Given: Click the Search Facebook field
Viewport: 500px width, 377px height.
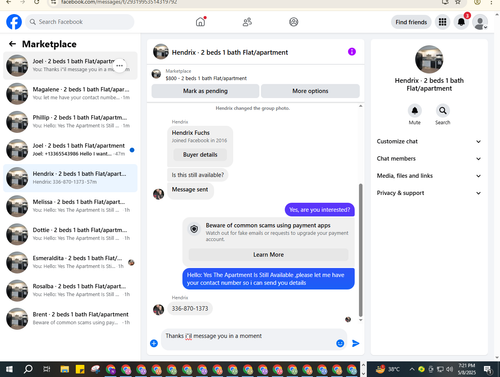Looking at the screenshot, I should pyautogui.click(x=80, y=22).
